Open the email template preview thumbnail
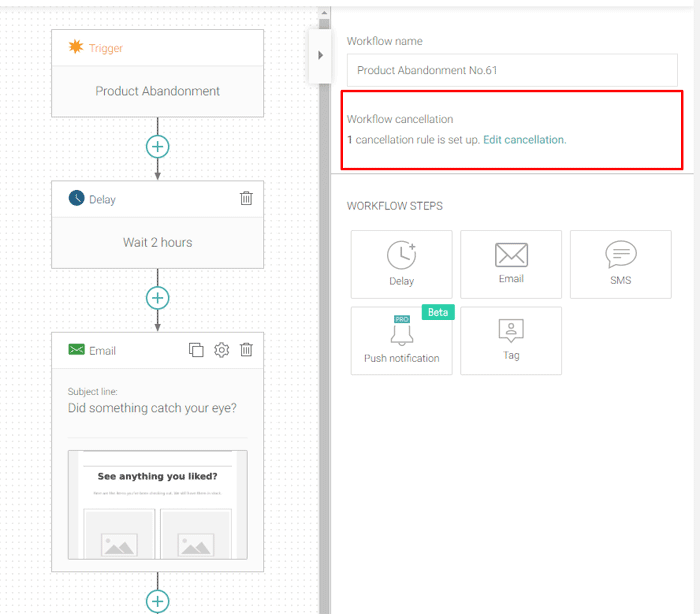This screenshot has height=614, width=700. click(x=158, y=505)
